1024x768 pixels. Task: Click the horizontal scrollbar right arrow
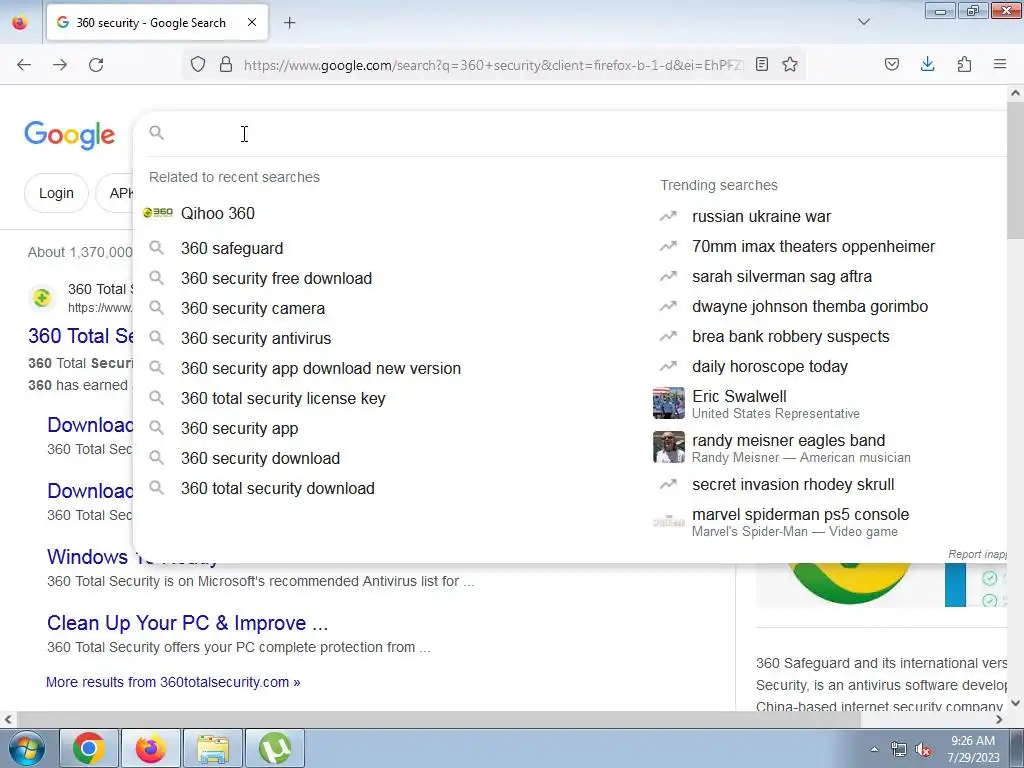click(999, 719)
